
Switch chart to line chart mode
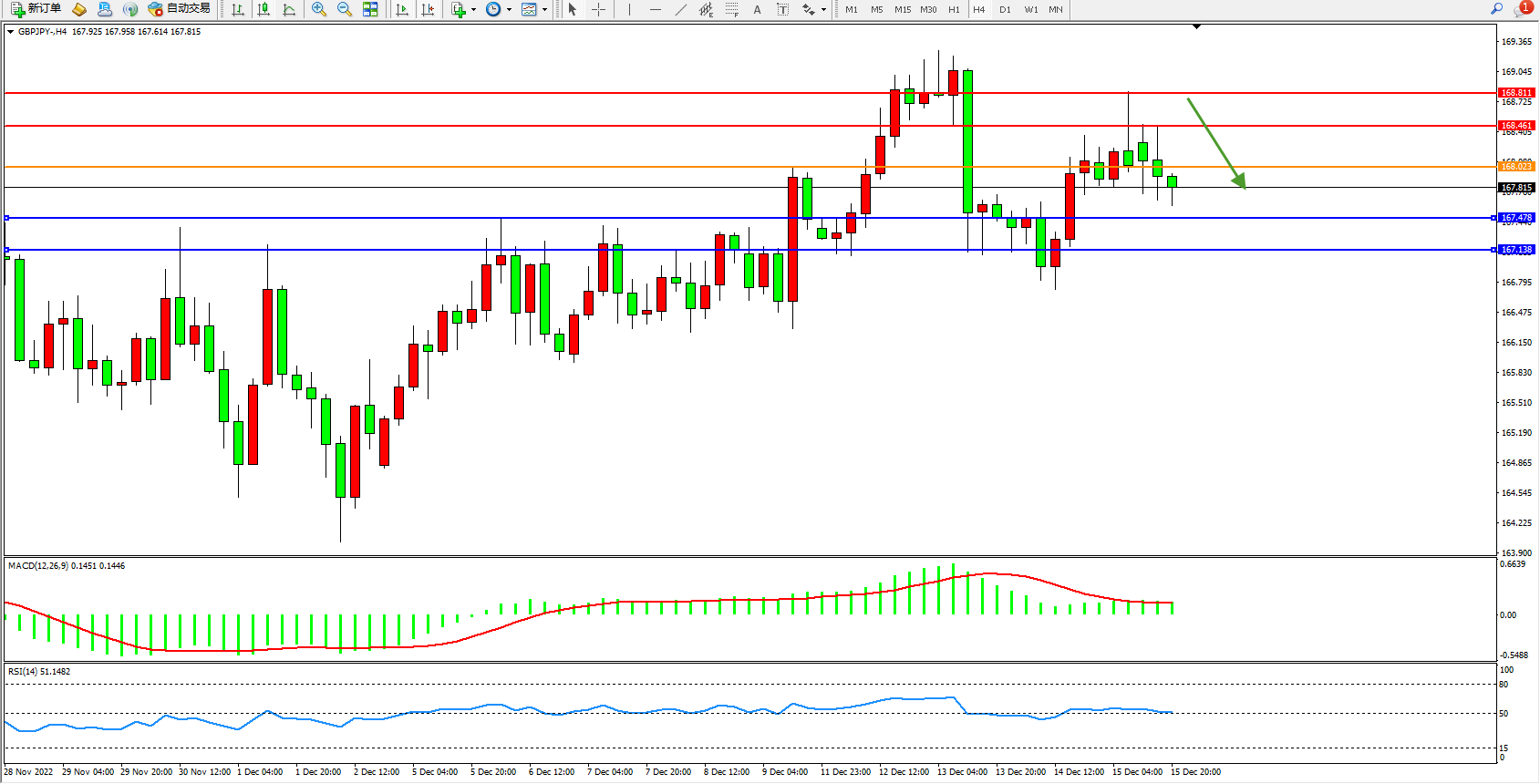[289, 9]
